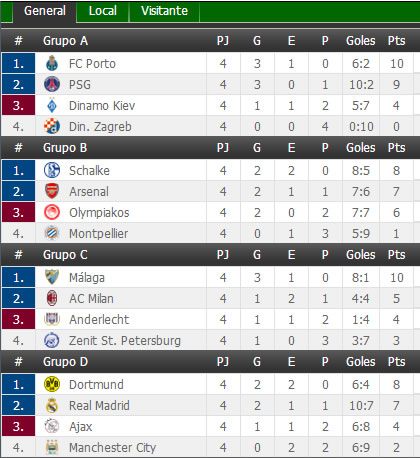Viewport: 420px width, 458px height.
Task: Open the Ajax team link
Action: tap(80, 427)
